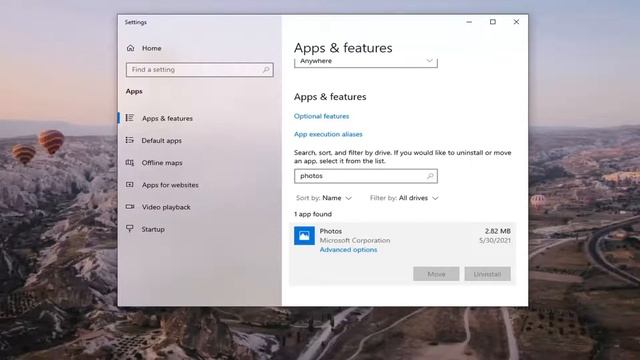
Task: Open Offline maps settings
Action: (x=162, y=163)
